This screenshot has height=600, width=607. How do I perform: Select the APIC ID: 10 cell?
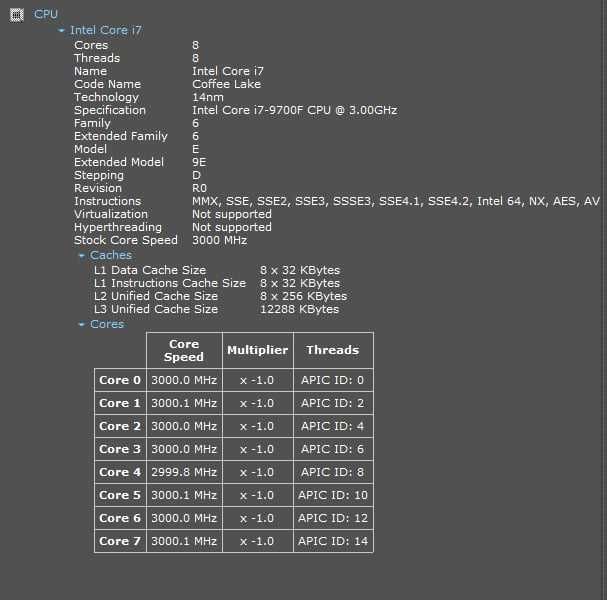click(x=333, y=495)
